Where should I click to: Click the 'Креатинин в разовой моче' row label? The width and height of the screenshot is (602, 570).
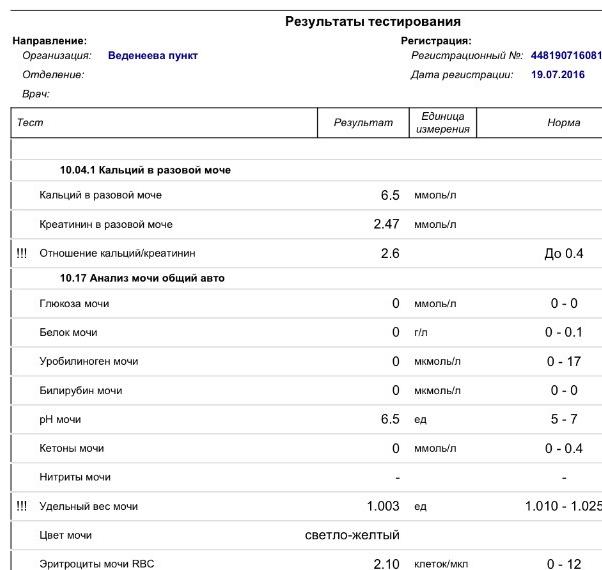coord(106,225)
